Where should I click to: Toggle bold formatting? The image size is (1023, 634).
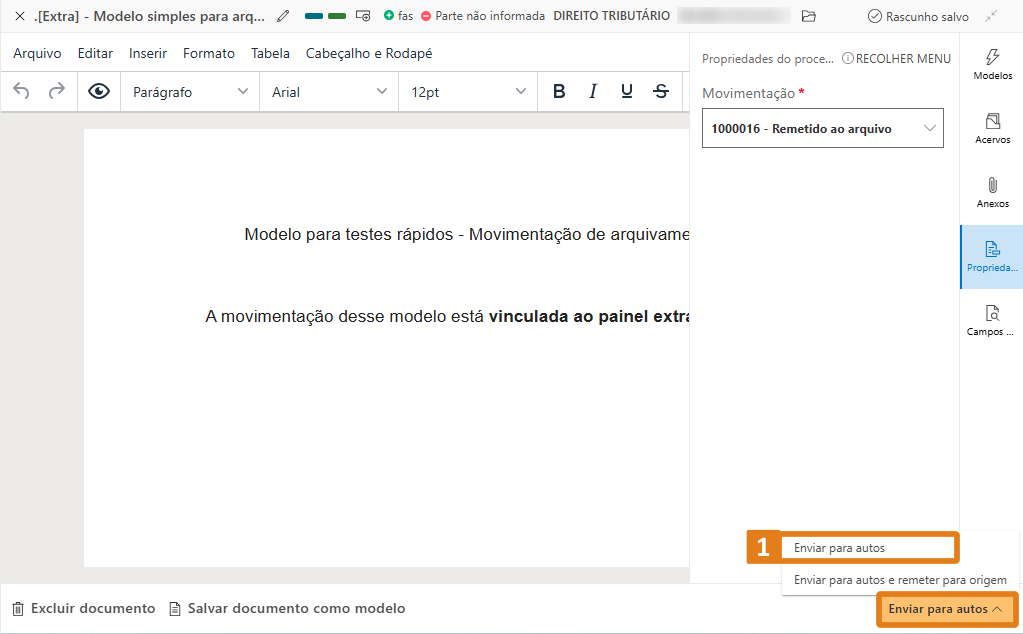click(x=558, y=91)
